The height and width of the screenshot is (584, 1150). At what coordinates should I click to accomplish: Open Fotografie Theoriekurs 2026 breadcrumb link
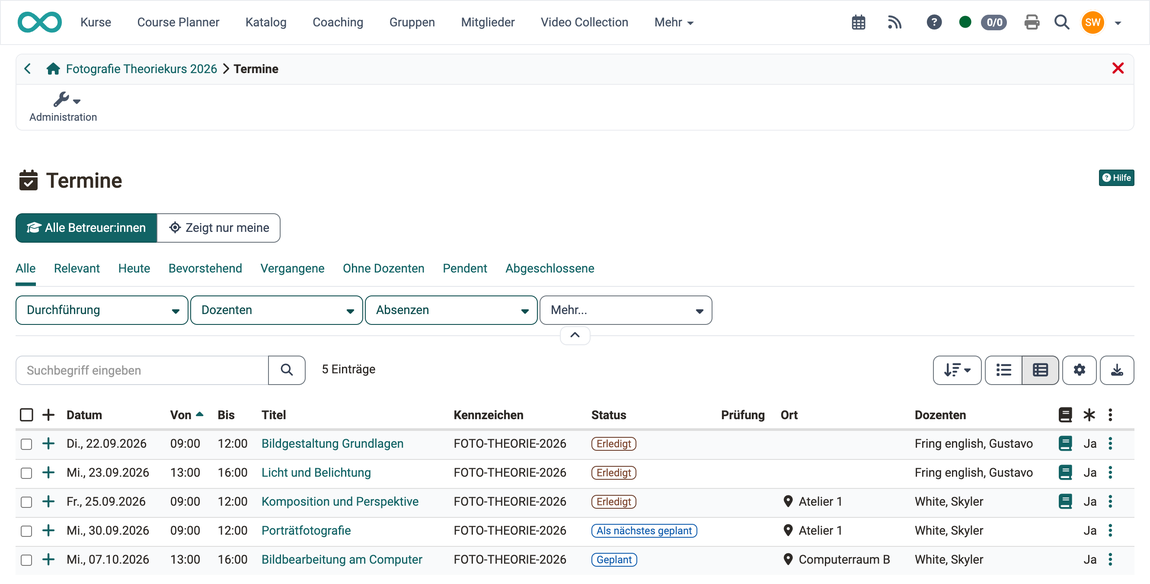pyautogui.click(x=142, y=69)
